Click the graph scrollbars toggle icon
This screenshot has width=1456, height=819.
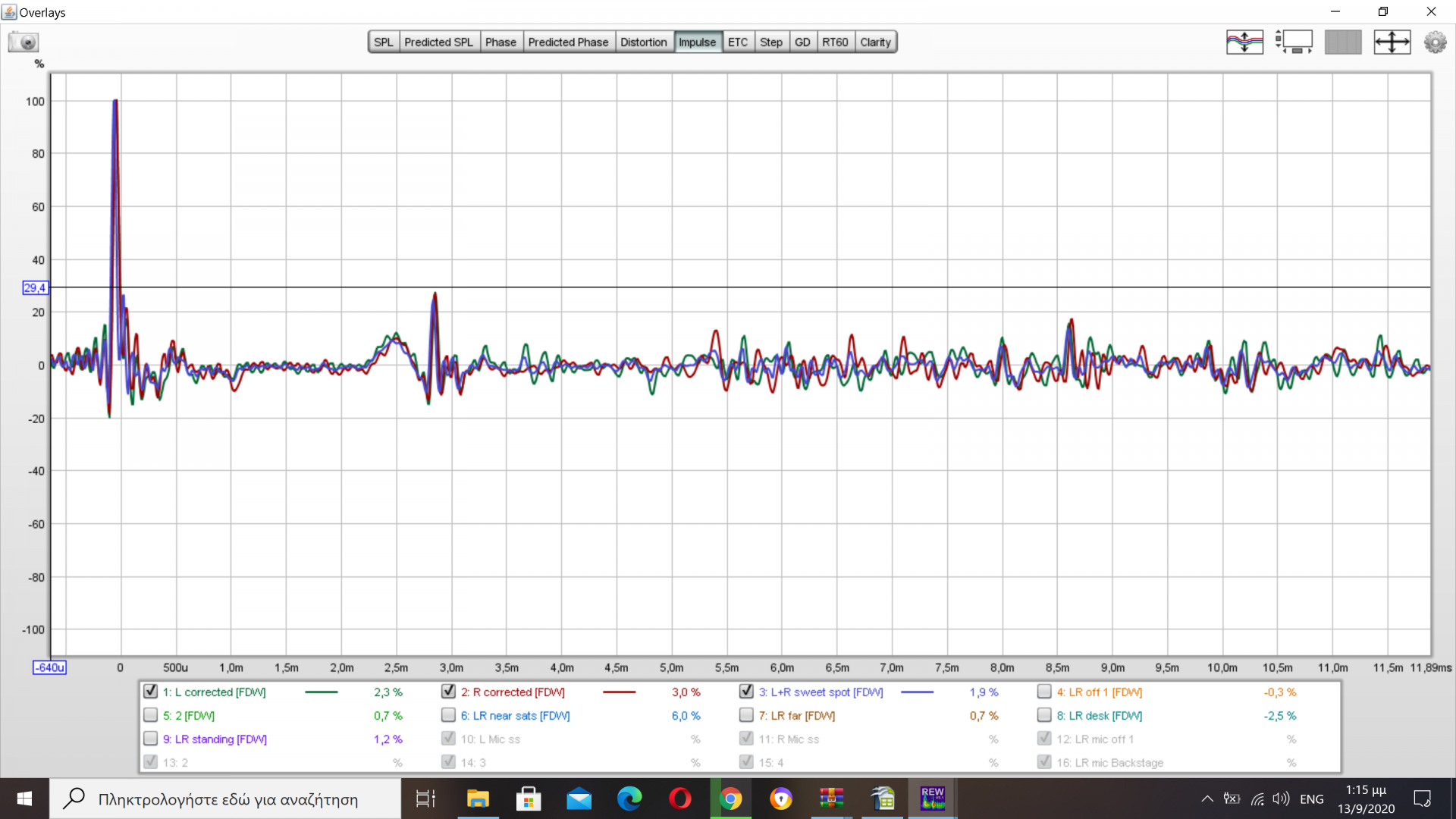(x=1294, y=42)
